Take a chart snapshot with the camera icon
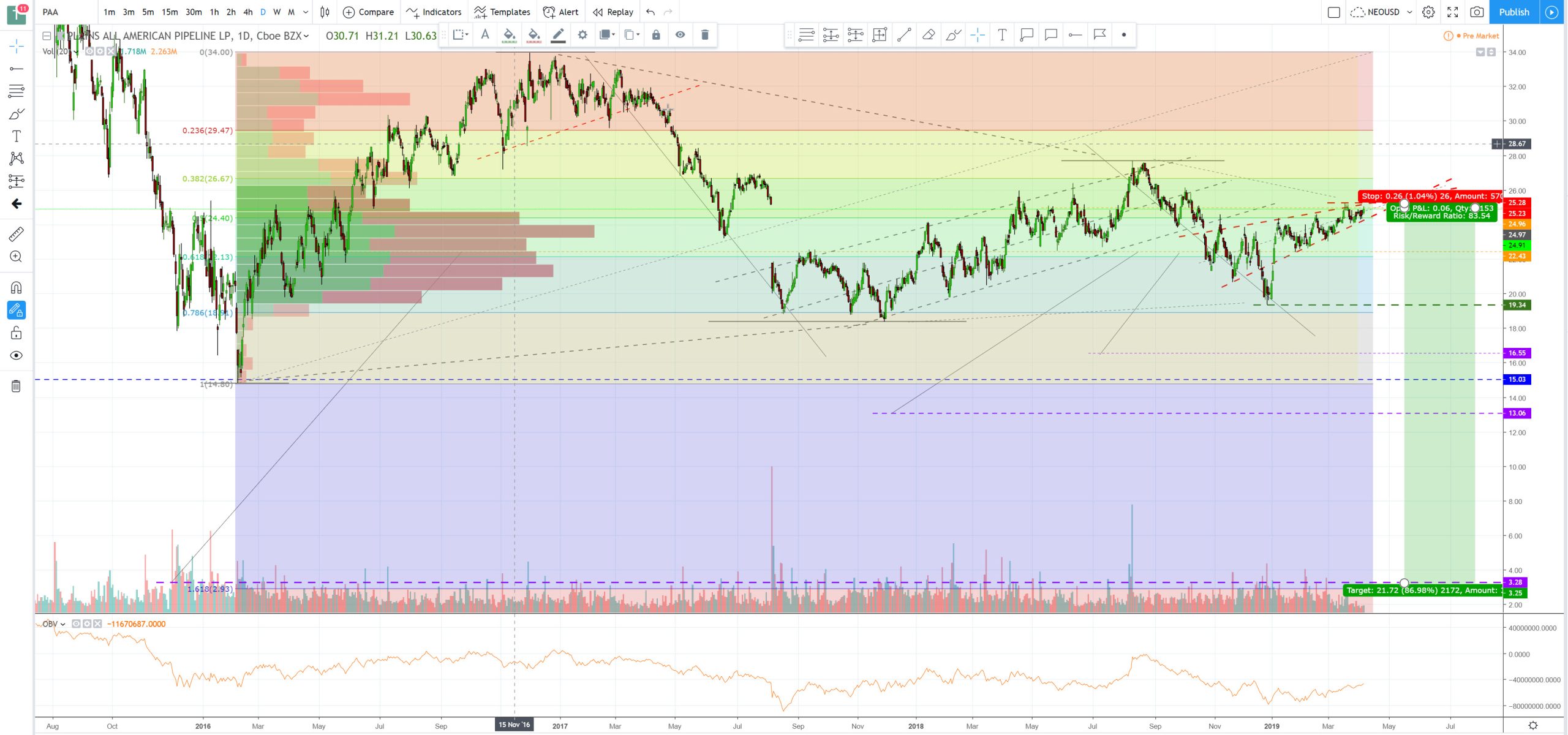This screenshot has width=1568, height=735. 1477,12
